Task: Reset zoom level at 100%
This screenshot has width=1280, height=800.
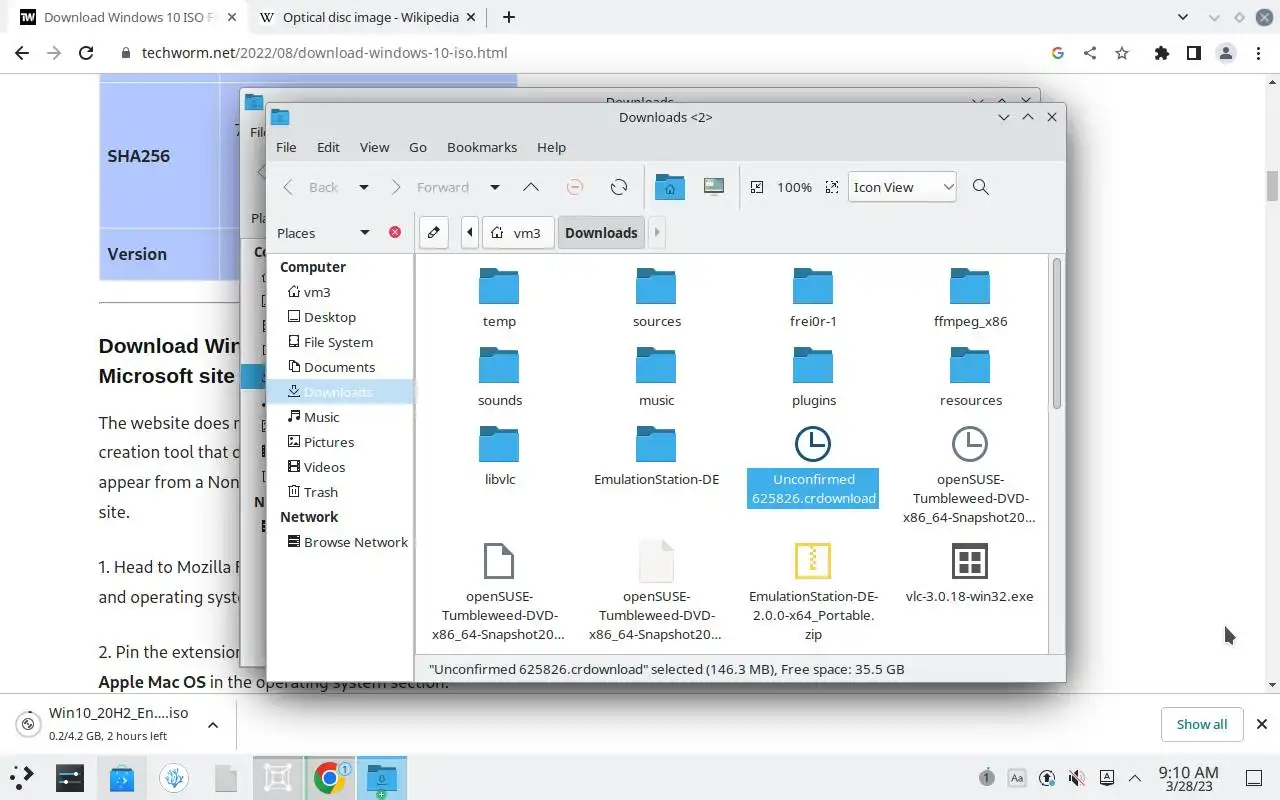Action: click(x=794, y=187)
